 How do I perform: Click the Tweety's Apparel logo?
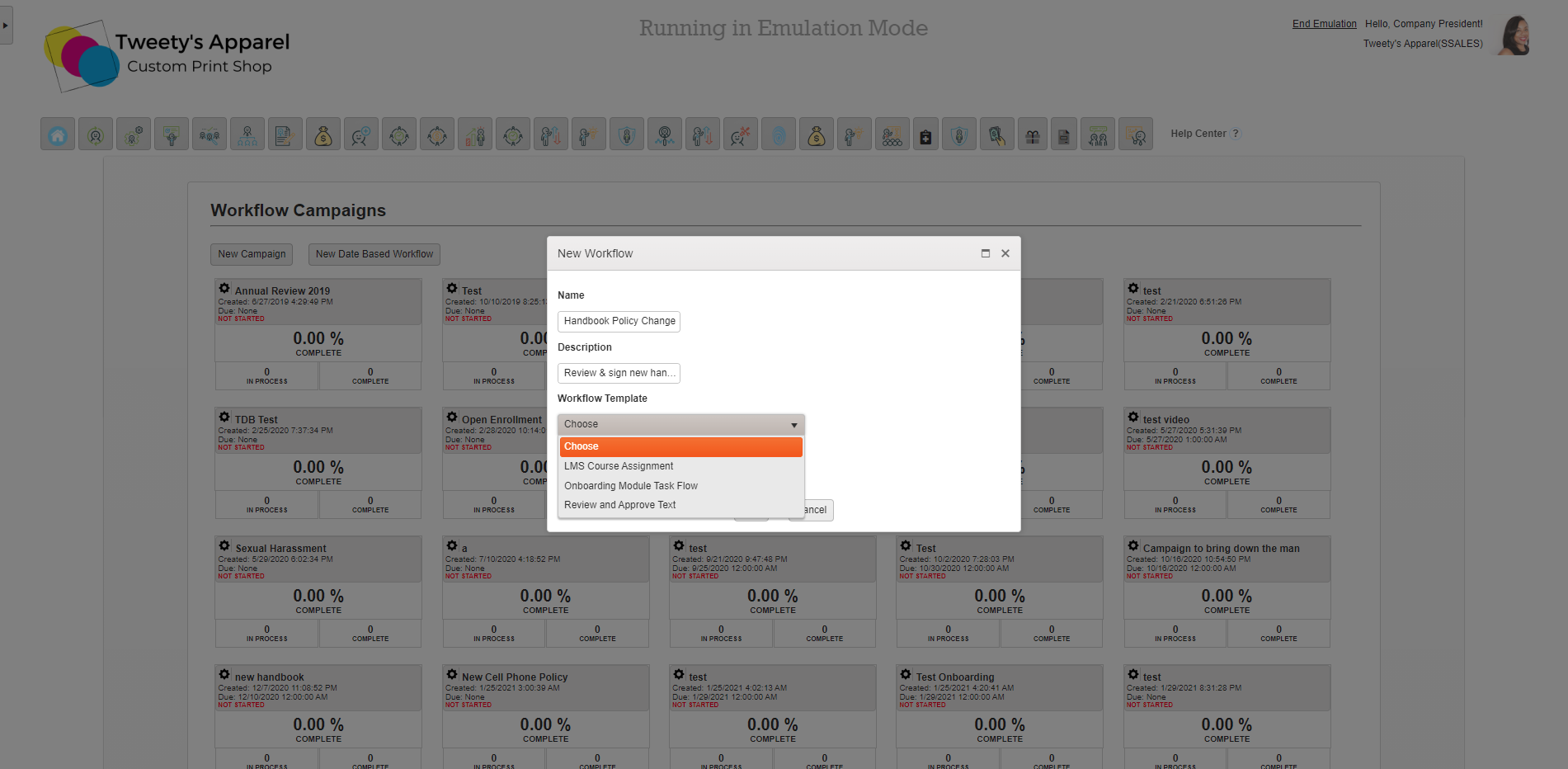(167, 54)
